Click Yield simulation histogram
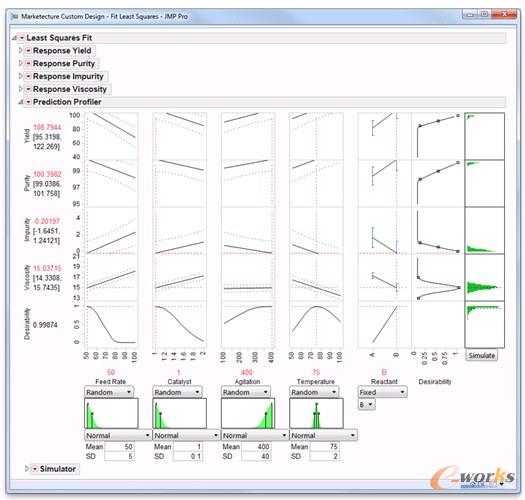The width and height of the screenshot is (525, 500). point(484,136)
